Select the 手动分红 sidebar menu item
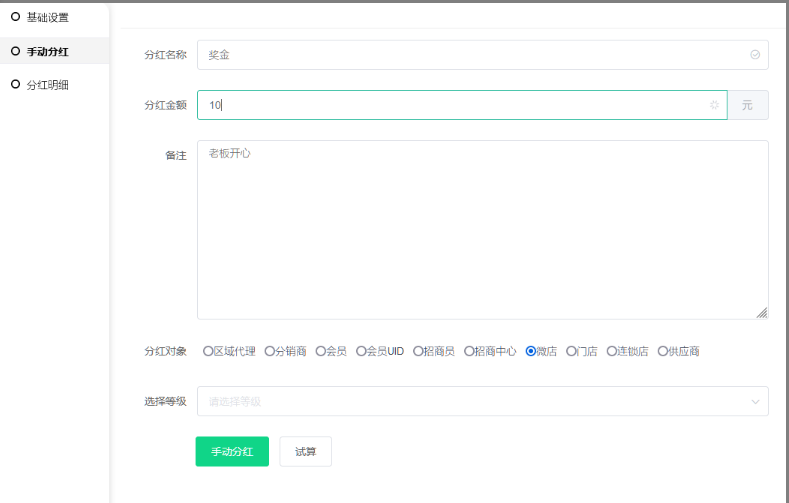Viewport: 789px width, 503px height. [47, 51]
